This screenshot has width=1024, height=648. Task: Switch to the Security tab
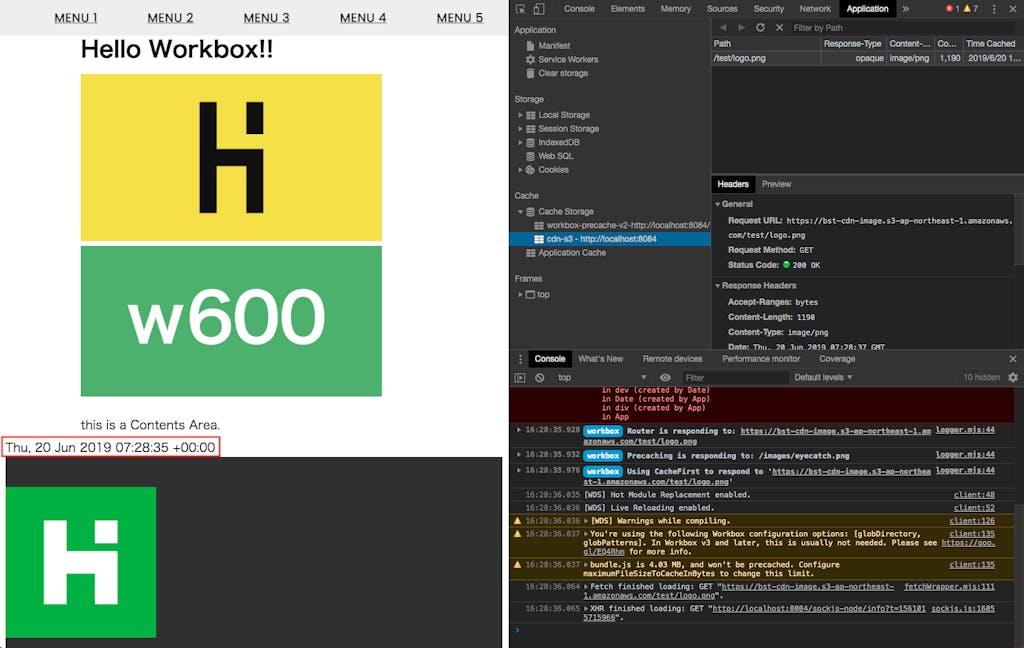(769, 9)
